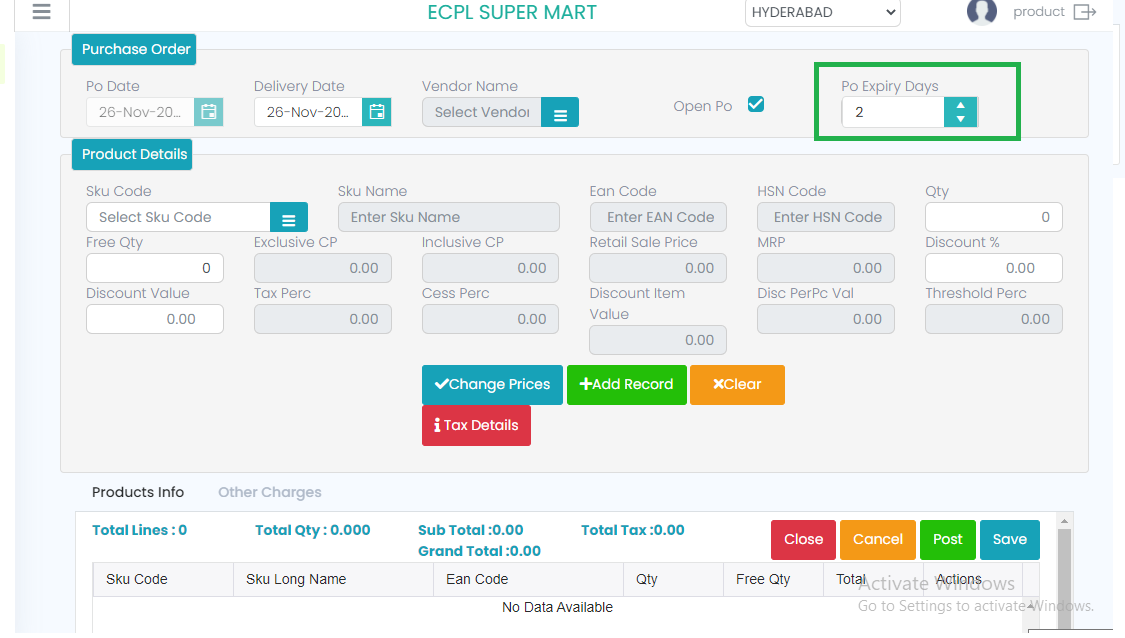This screenshot has height=638, width=1125.
Task: Open Tax Details
Action: coord(476,426)
